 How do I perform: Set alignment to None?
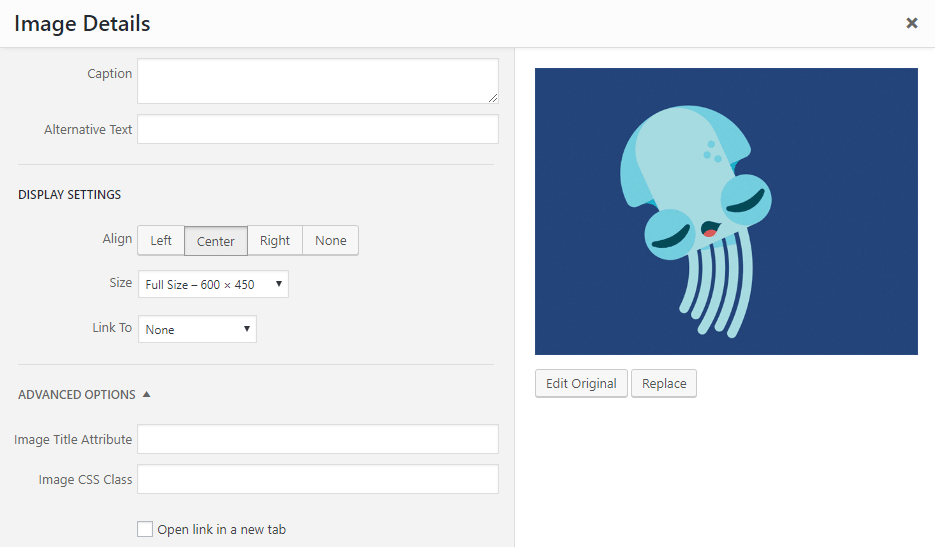pyautogui.click(x=331, y=241)
